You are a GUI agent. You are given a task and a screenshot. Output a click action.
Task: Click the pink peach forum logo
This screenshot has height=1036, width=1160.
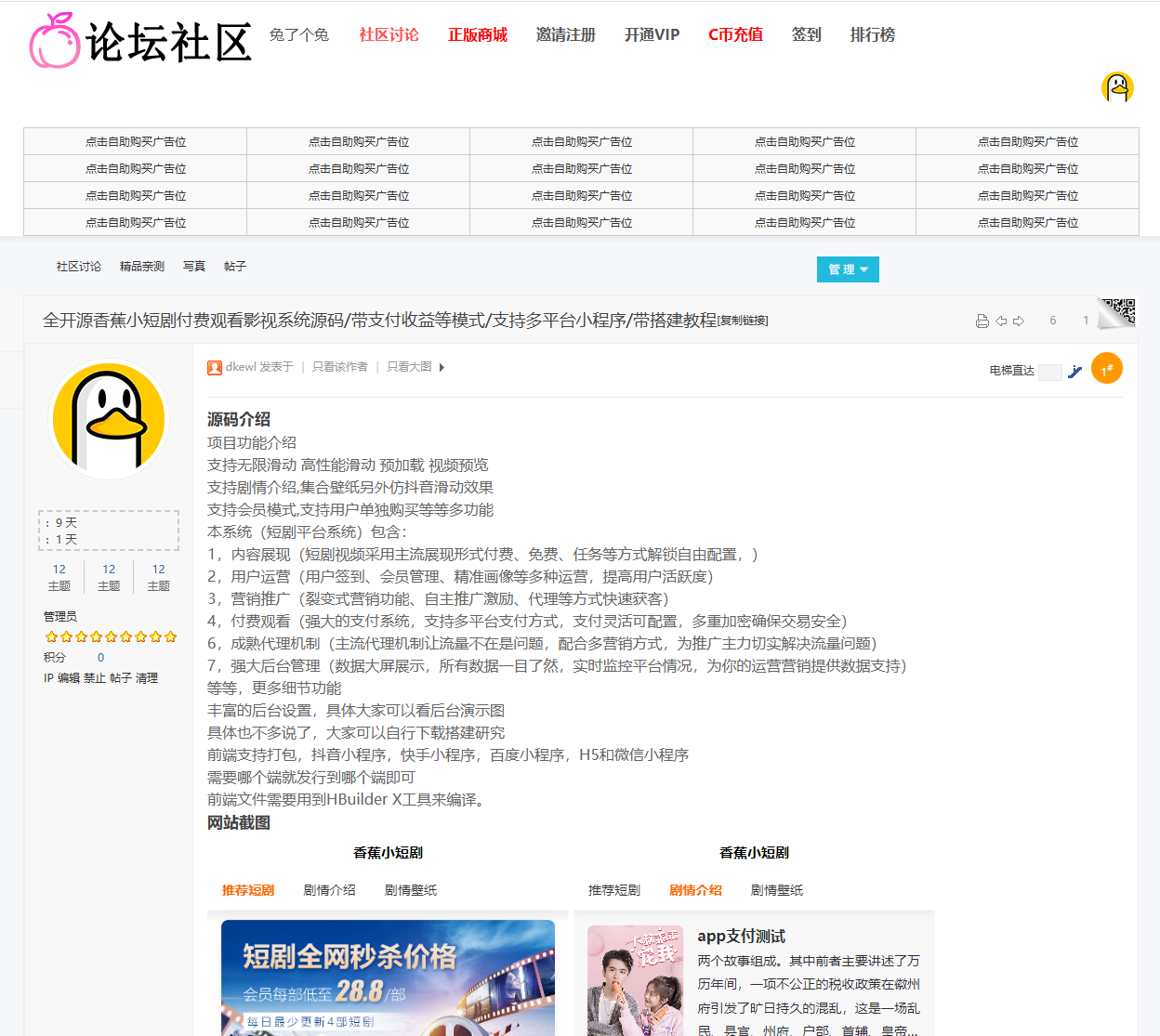pos(55,42)
